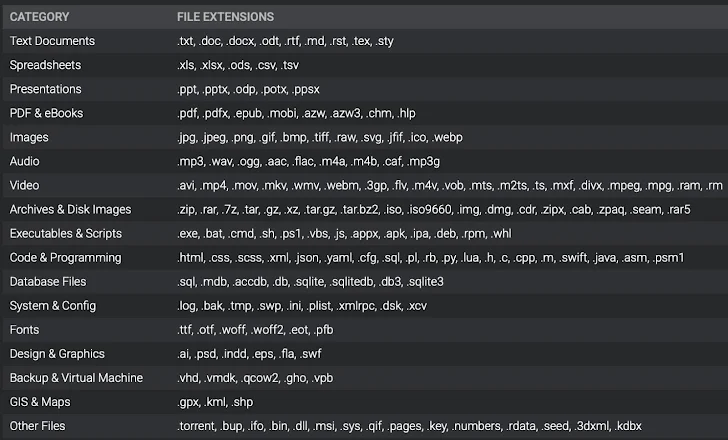
Task: Select the Code & Programming category
Action: coord(65,257)
